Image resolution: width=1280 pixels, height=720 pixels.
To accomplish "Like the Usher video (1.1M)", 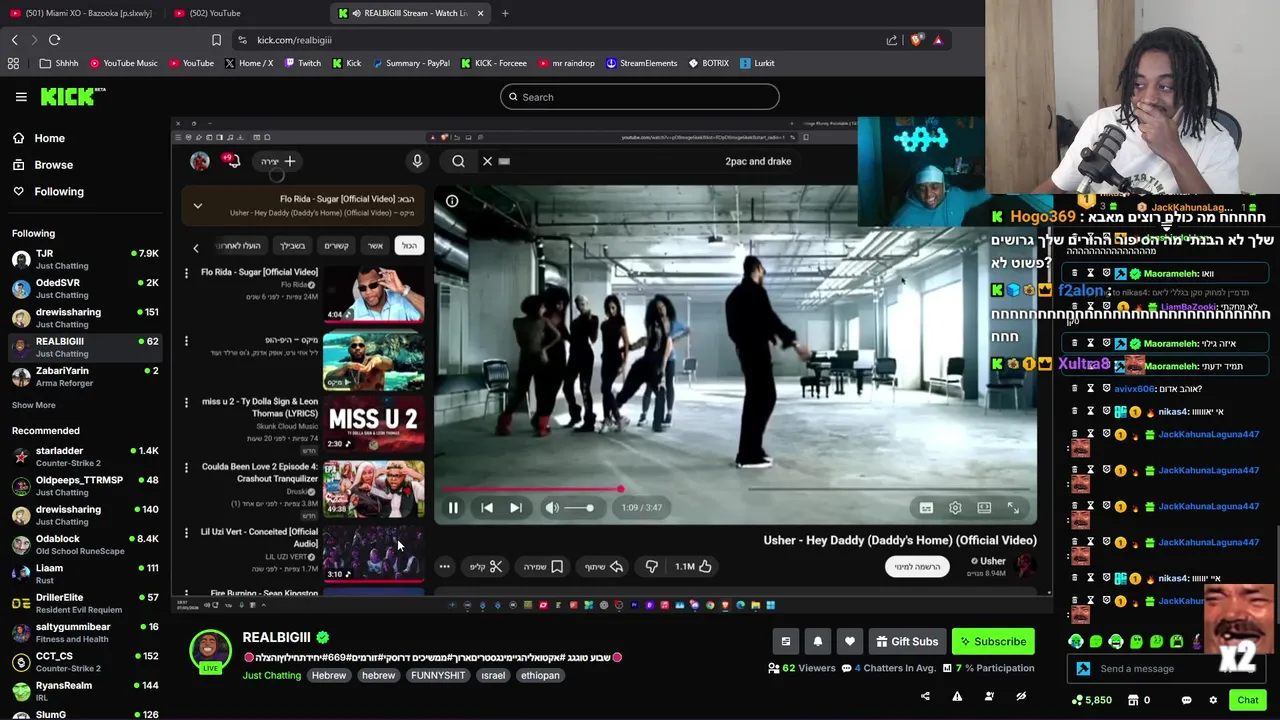I will click(693, 566).
